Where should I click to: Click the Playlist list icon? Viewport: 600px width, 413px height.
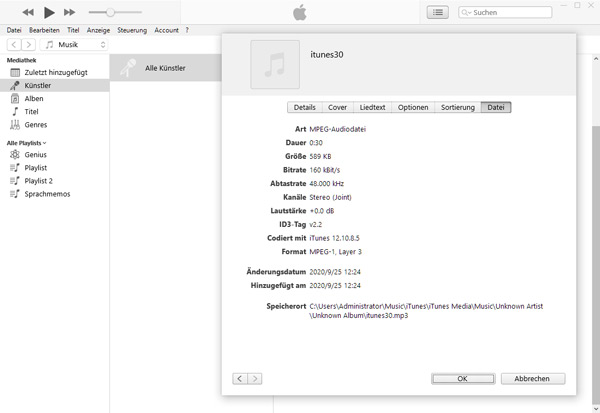pyautogui.click(x=15, y=168)
